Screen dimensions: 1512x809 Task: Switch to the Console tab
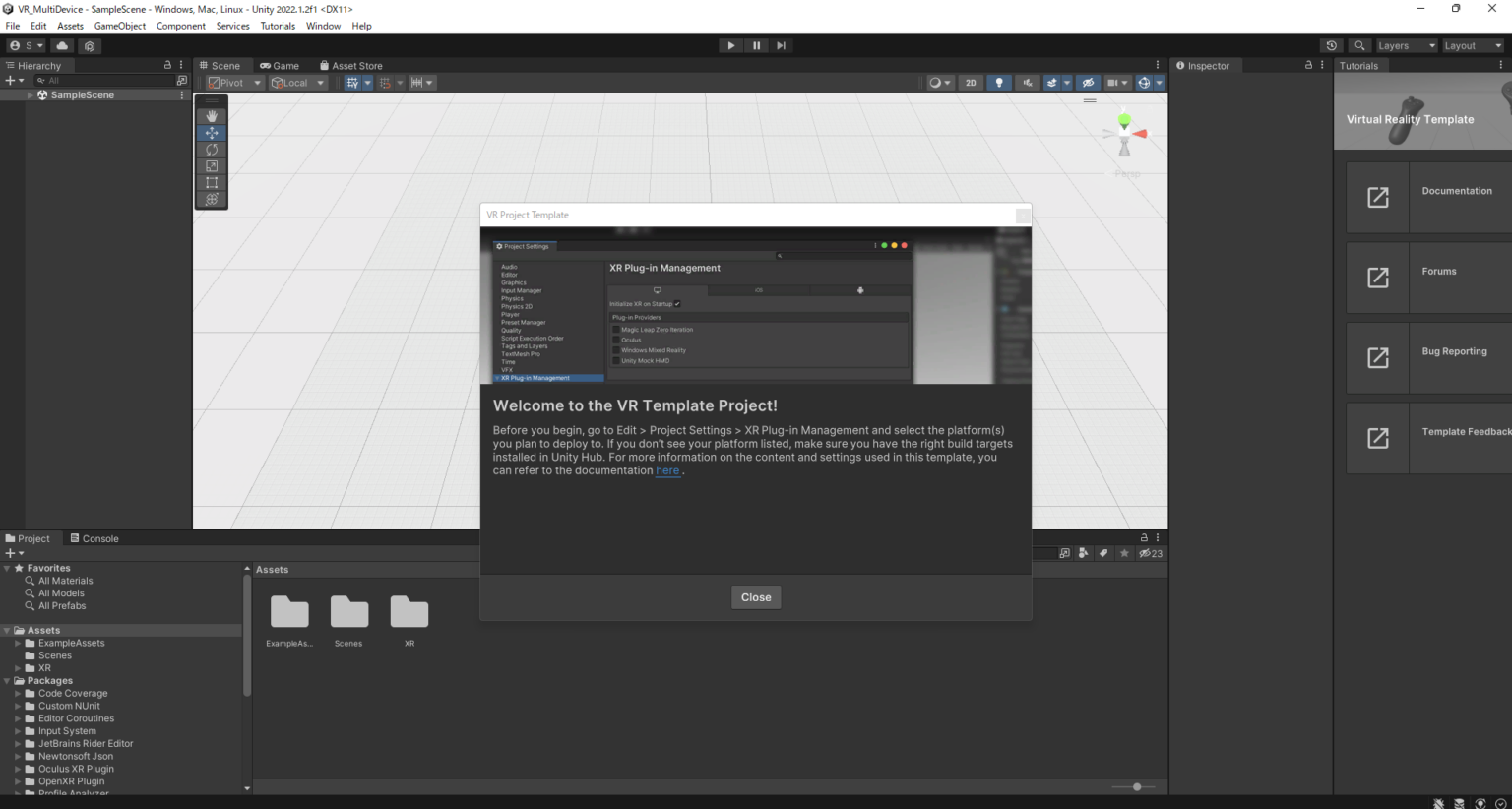94,538
